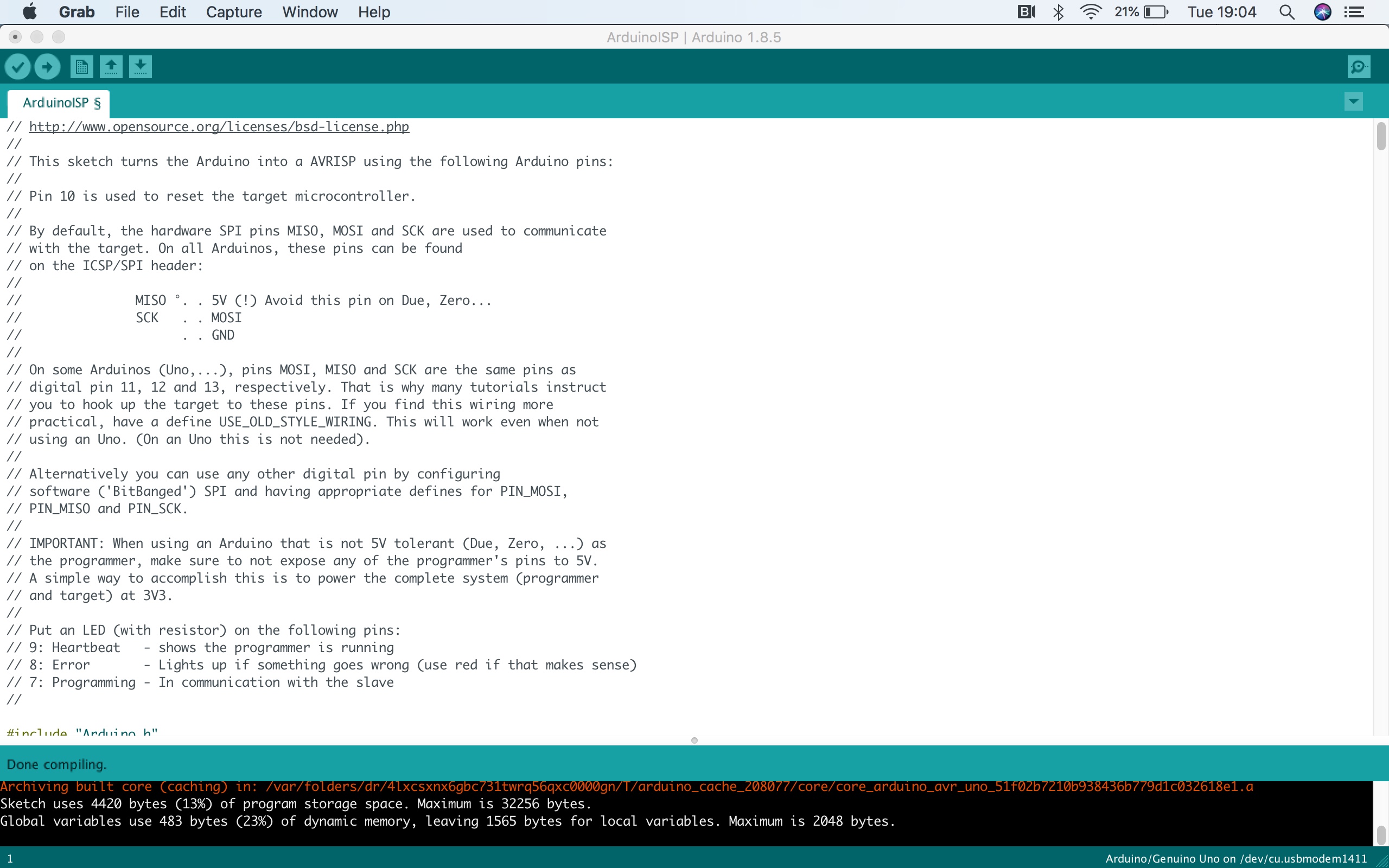This screenshot has width=1389, height=868.
Task: Click the 'MISO' pin diagram comment line
Action: 250,300
